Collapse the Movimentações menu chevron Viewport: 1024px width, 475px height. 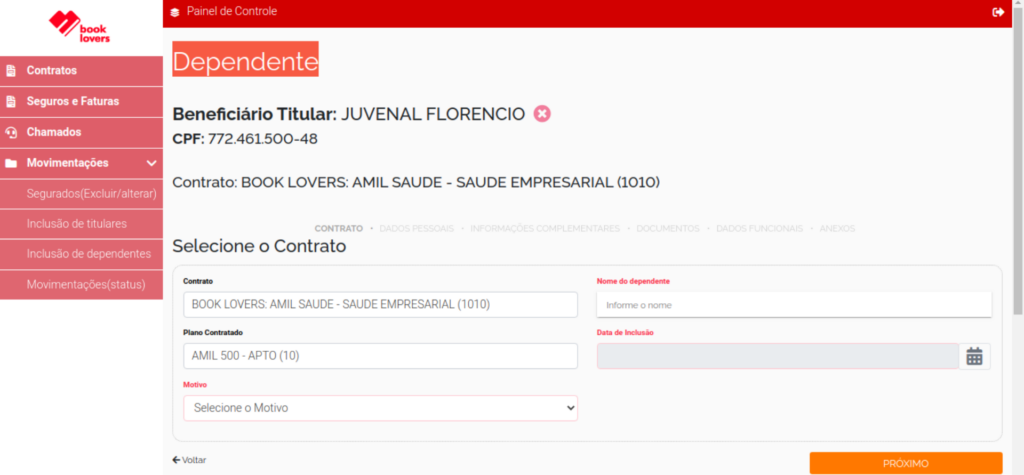click(151, 163)
